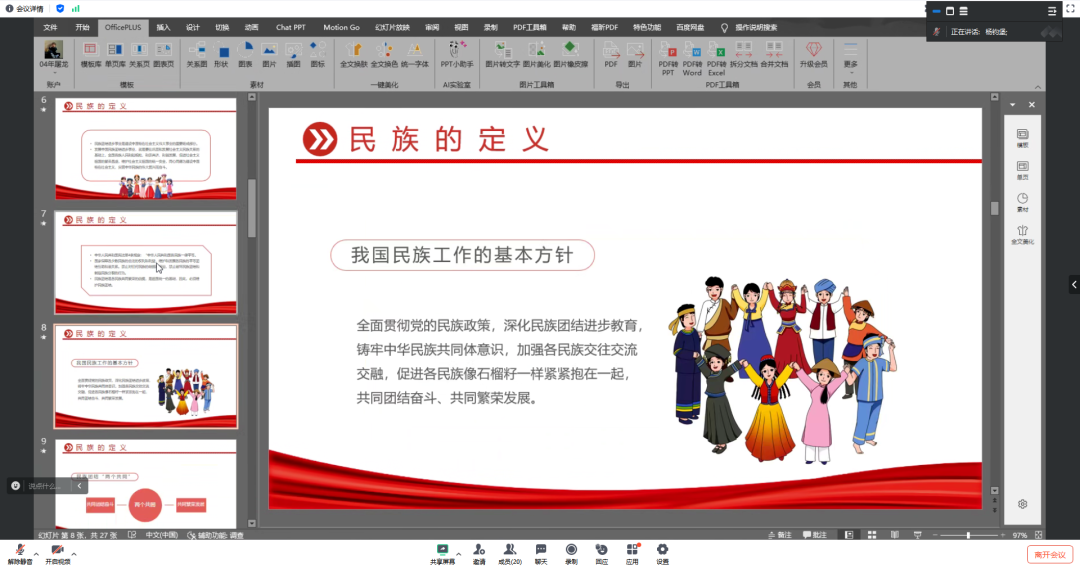Open 全文美化 in the right sidebar
Screen dimensions: 1080x569
coord(1022,235)
